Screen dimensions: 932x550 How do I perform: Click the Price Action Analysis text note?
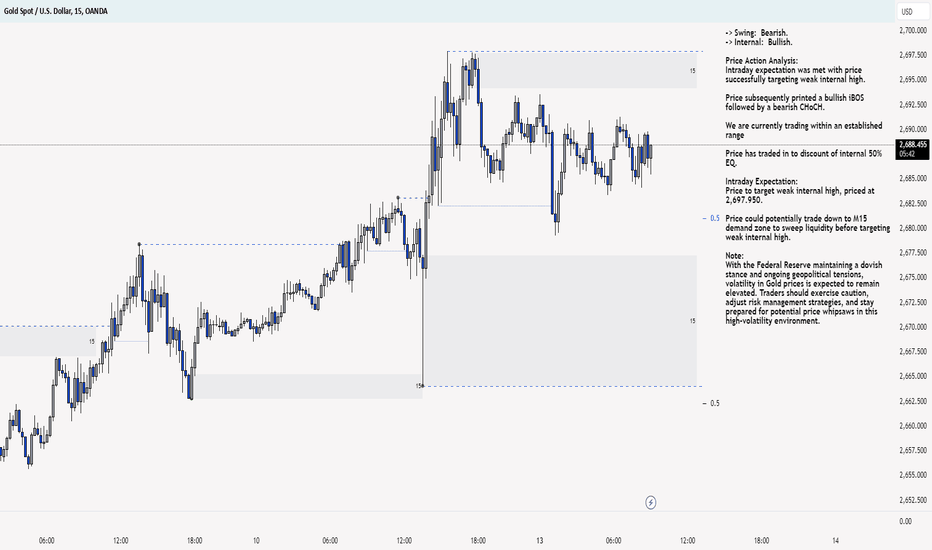[795, 70]
